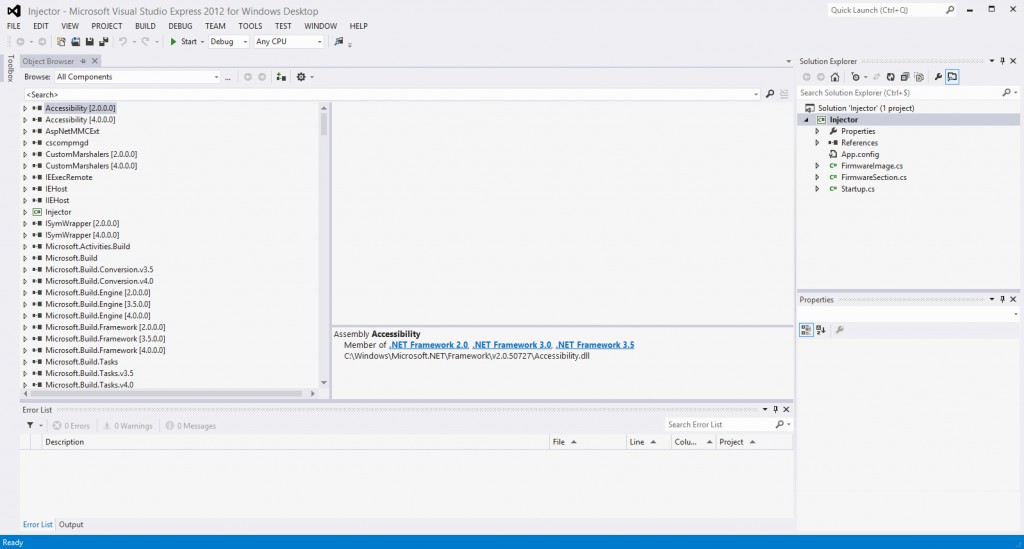Click Solution Explorer Home icon

pos(835,77)
